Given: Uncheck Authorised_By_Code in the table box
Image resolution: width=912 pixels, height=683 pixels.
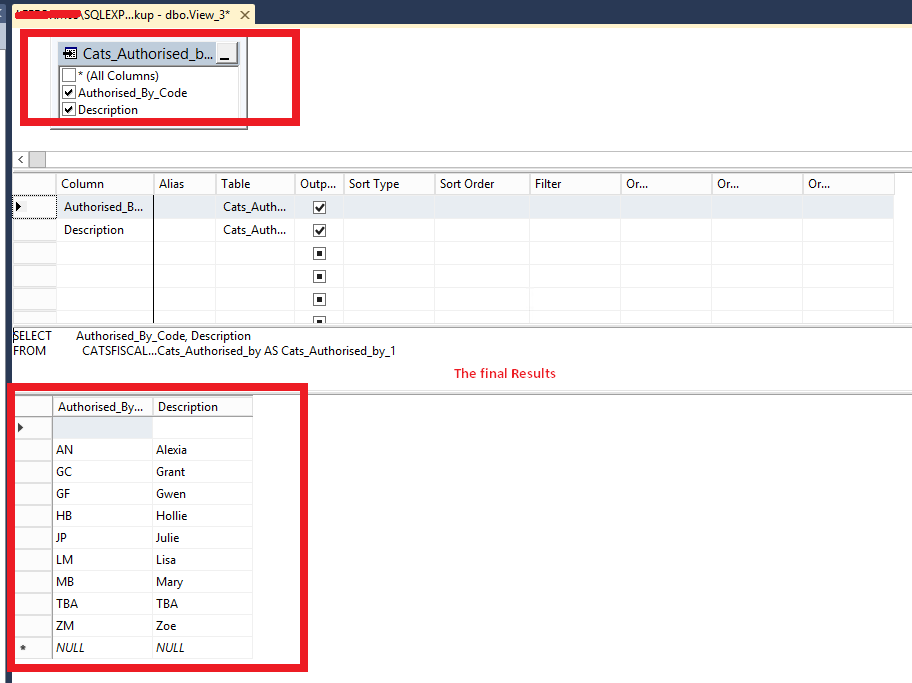Looking at the screenshot, I should (69, 93).
